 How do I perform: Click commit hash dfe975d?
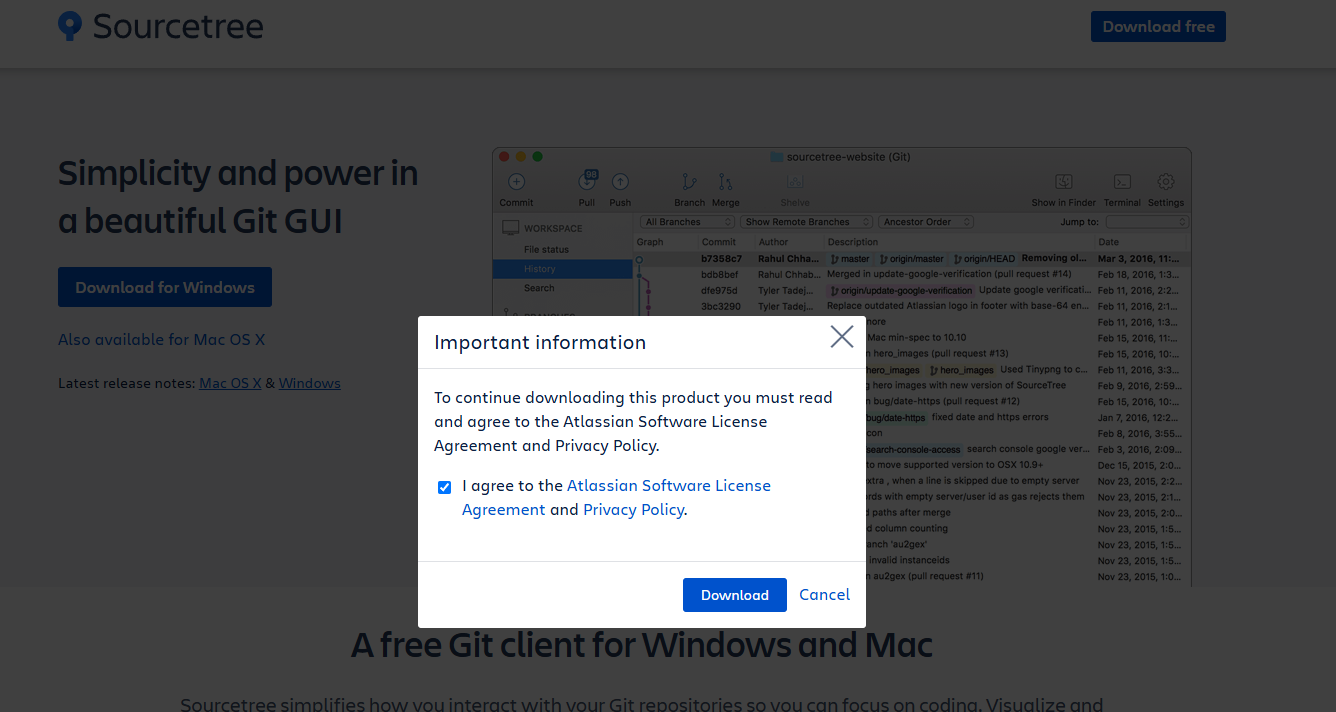[720, 290]
